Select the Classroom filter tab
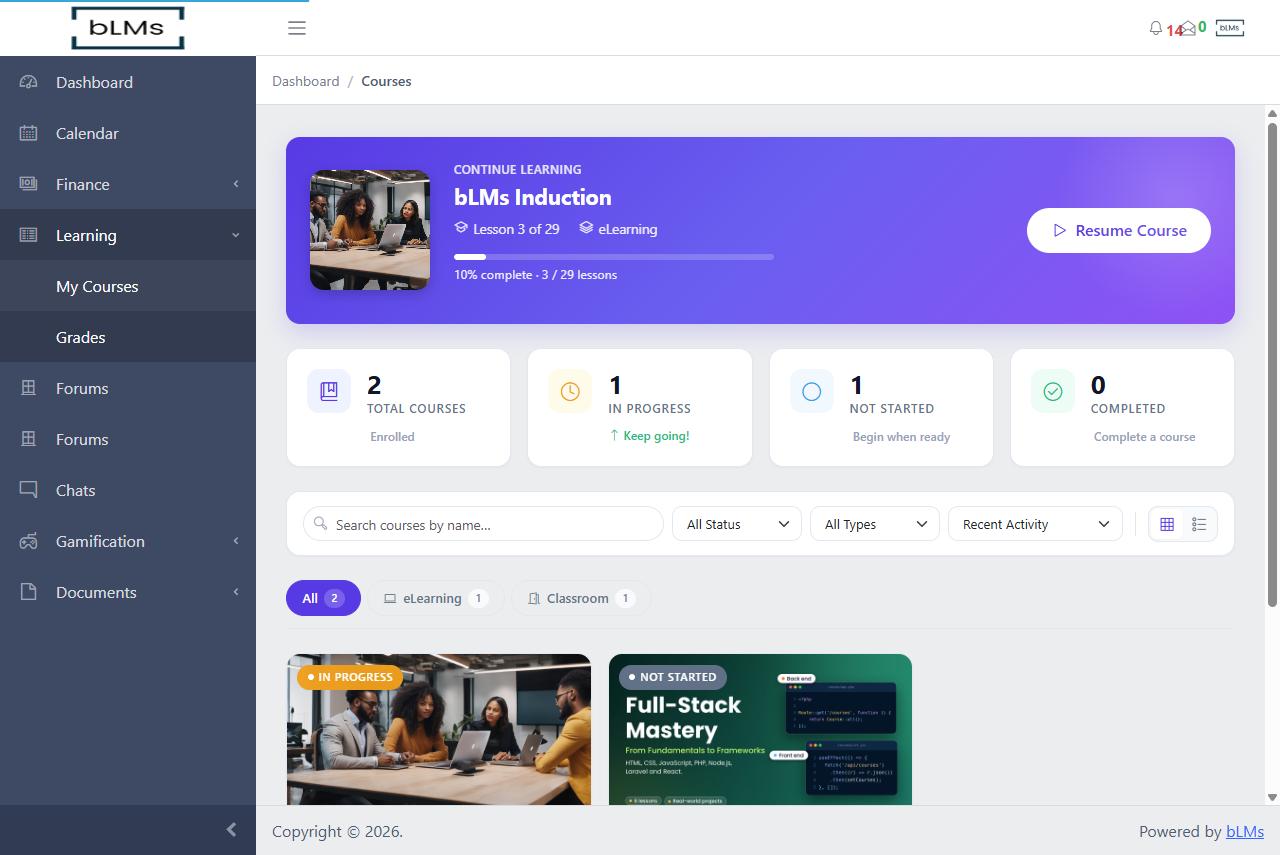Screen dimensions: 1280x855 [581, 598]
